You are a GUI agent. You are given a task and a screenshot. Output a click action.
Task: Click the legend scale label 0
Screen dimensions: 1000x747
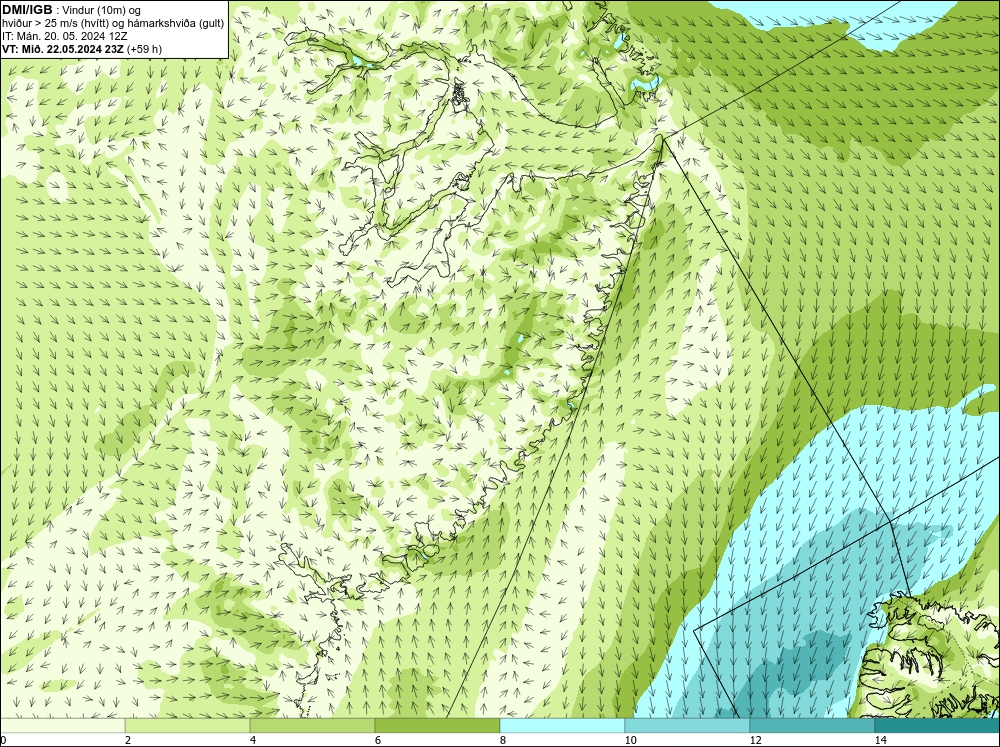pyautogui.click(x=3, y=740)
